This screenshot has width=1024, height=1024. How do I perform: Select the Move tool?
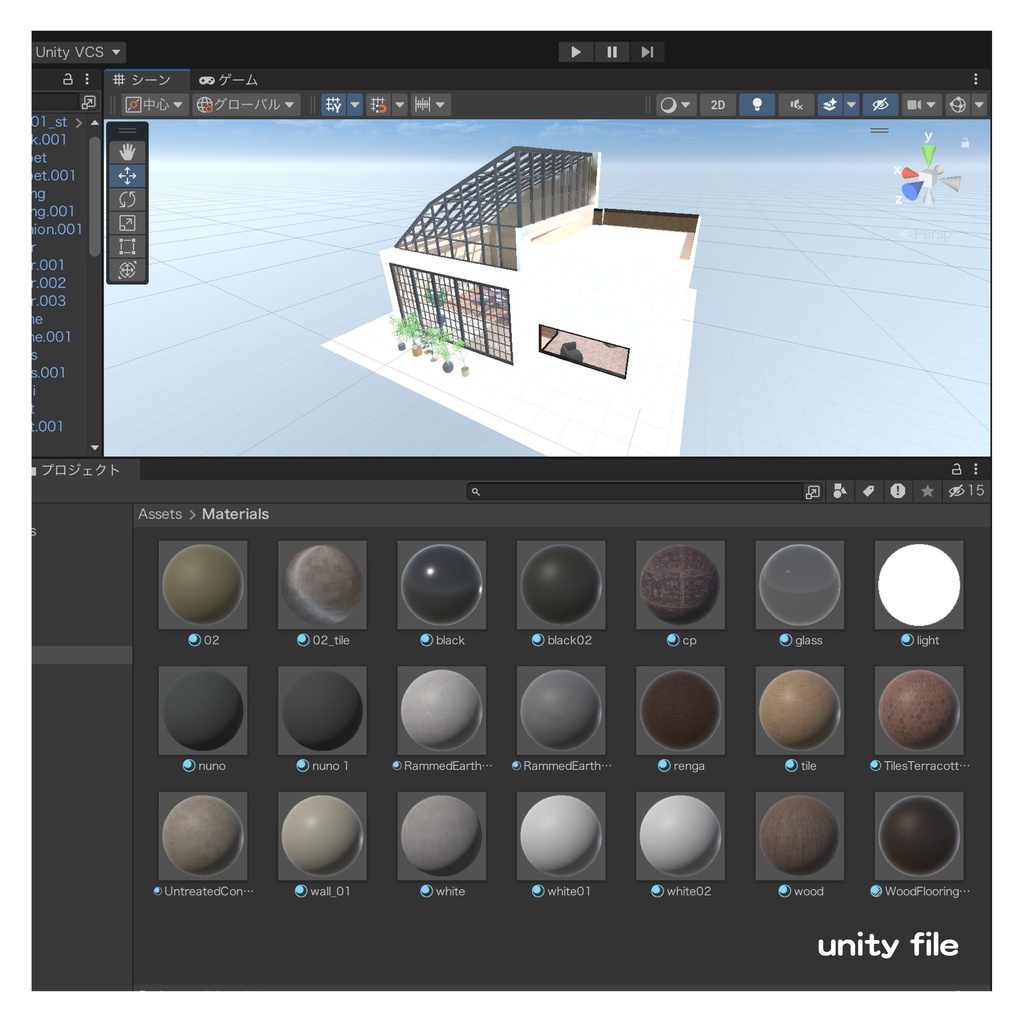pos(127,176)
